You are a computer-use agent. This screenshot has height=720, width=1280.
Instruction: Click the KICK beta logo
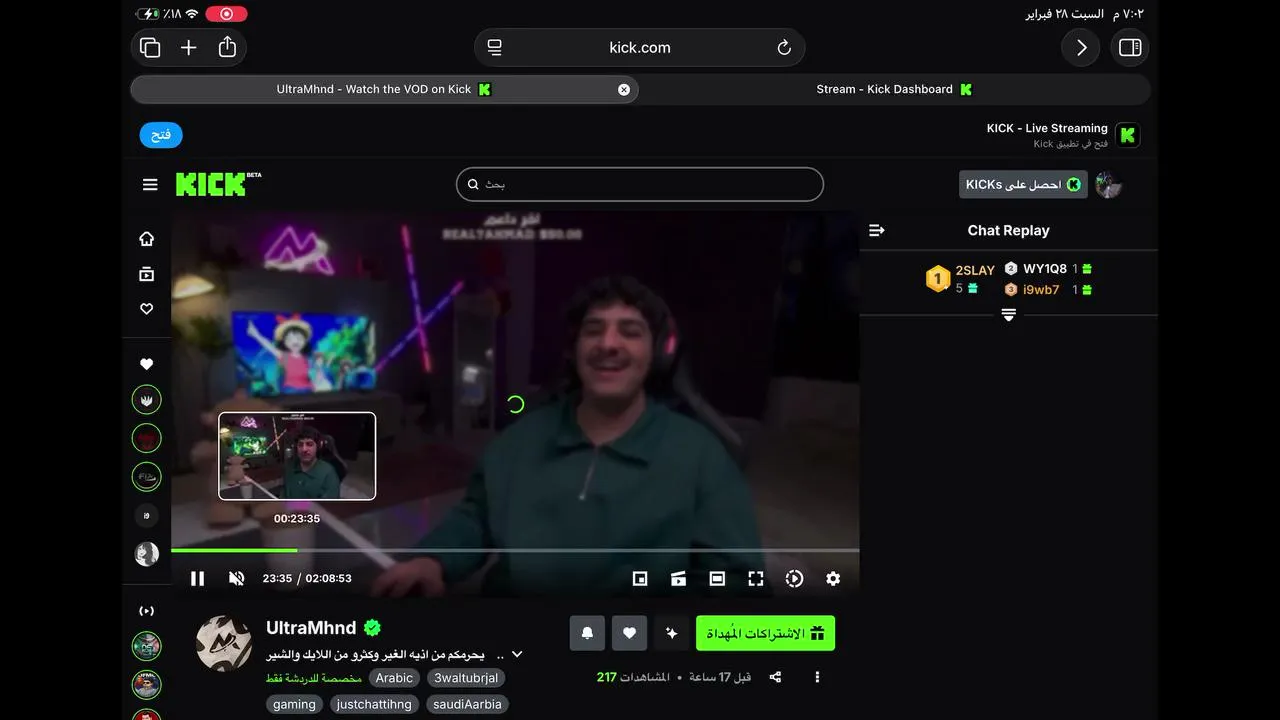[x=218, y=184]
